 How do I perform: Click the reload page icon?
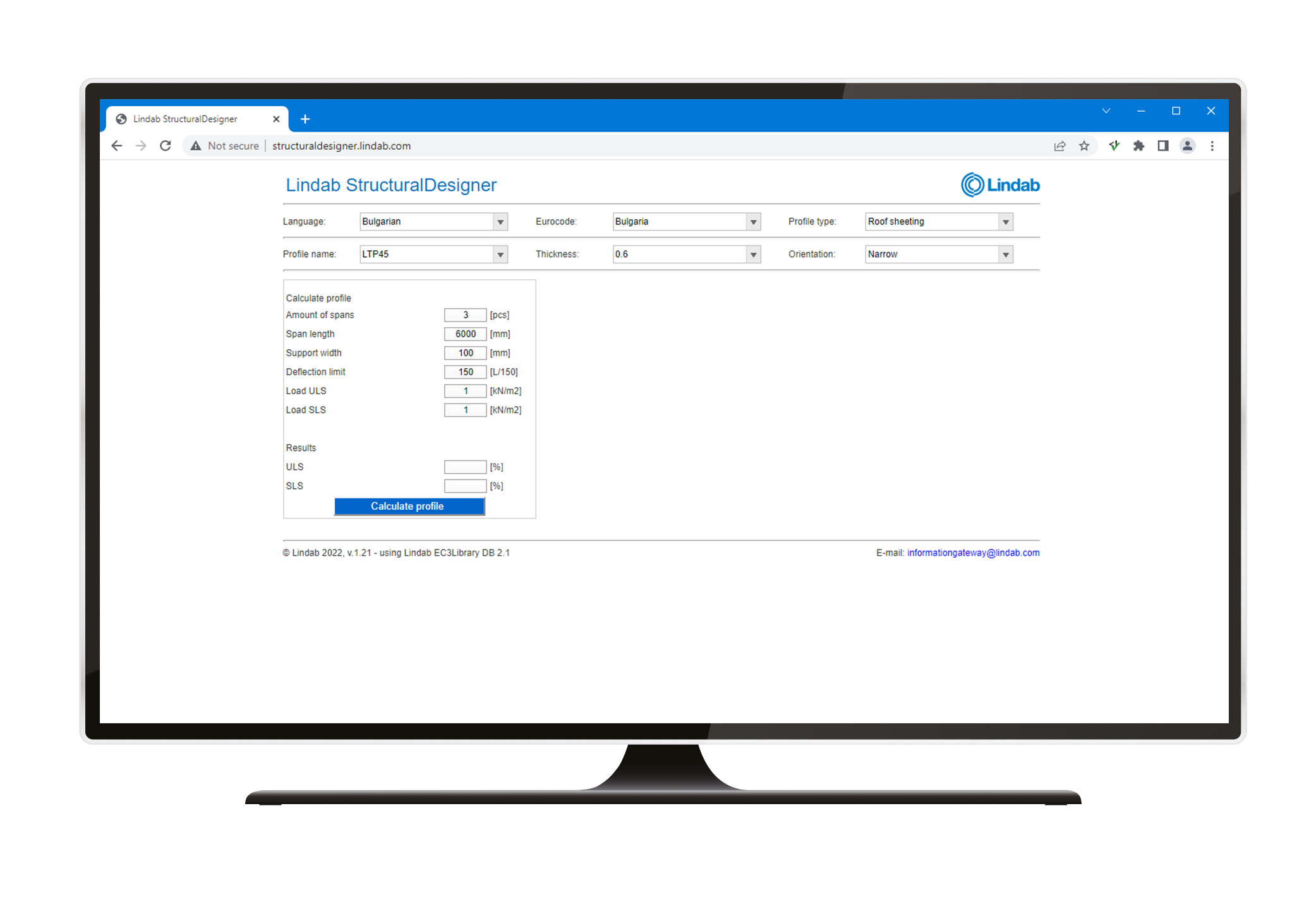click(166, 146)
